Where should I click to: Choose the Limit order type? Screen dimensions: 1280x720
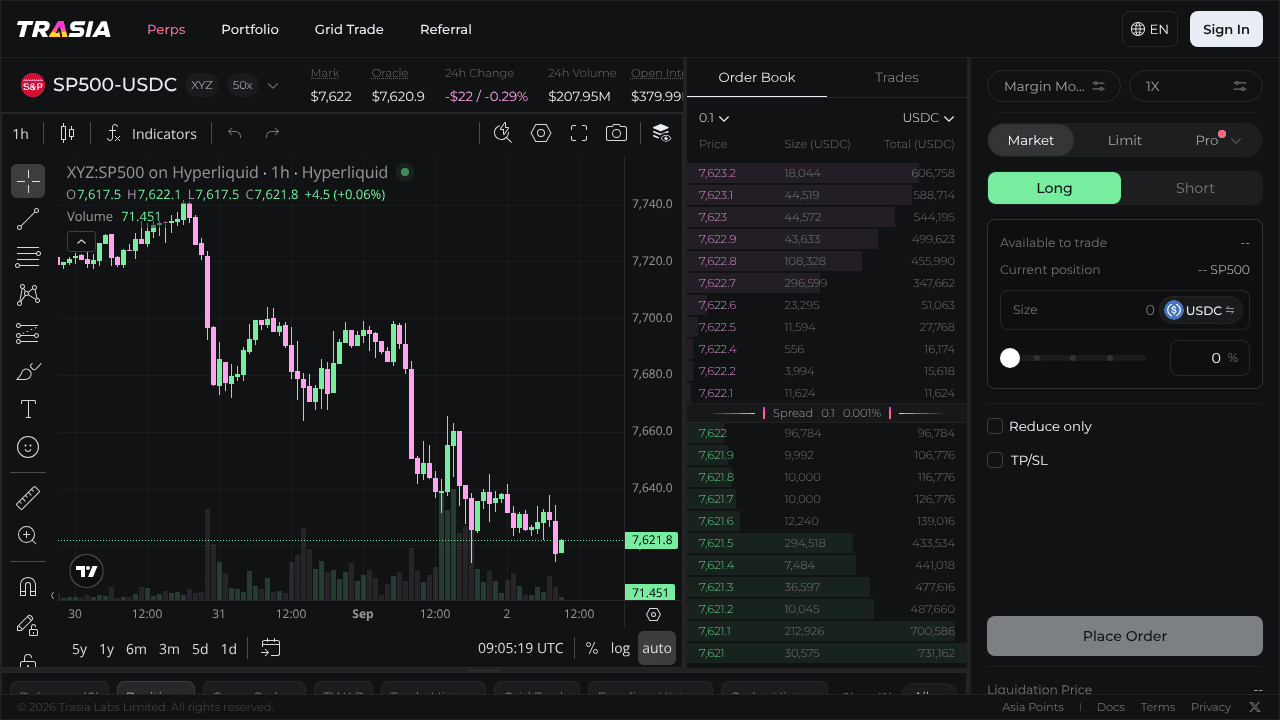pos(1125,140)
